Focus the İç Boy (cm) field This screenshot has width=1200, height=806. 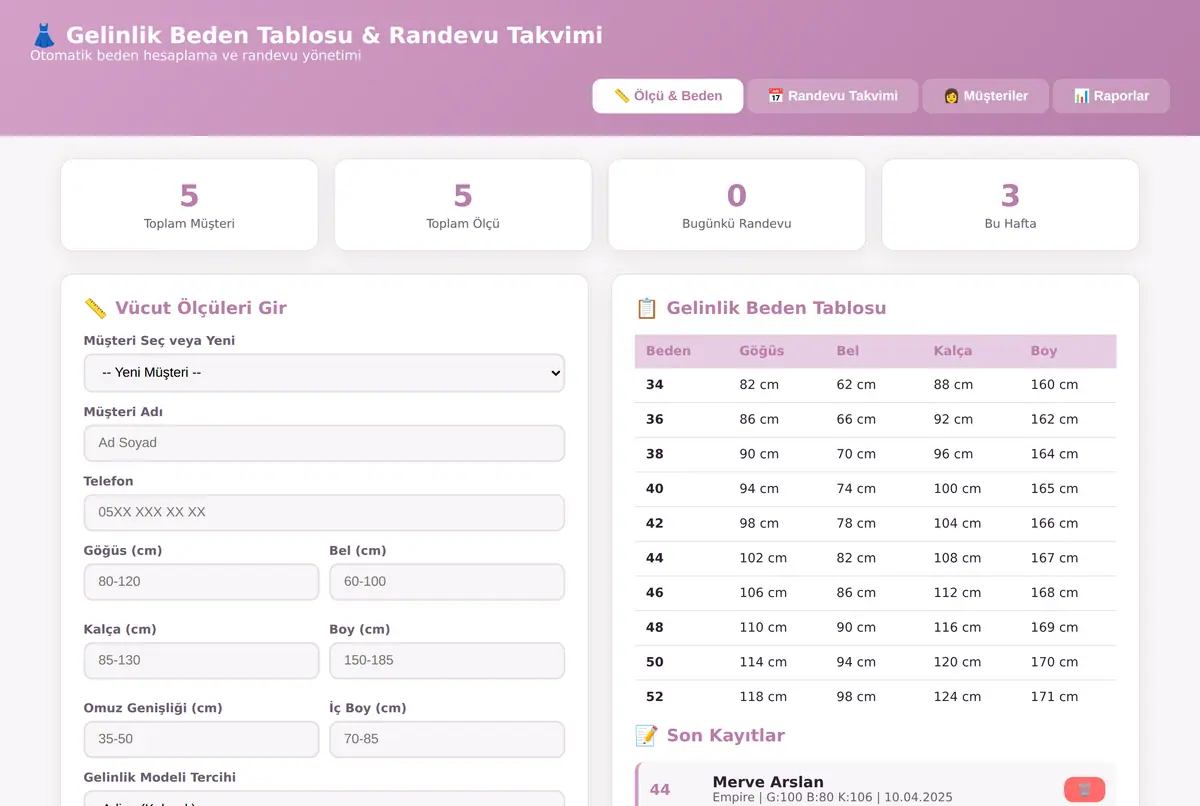coord(447,739)
